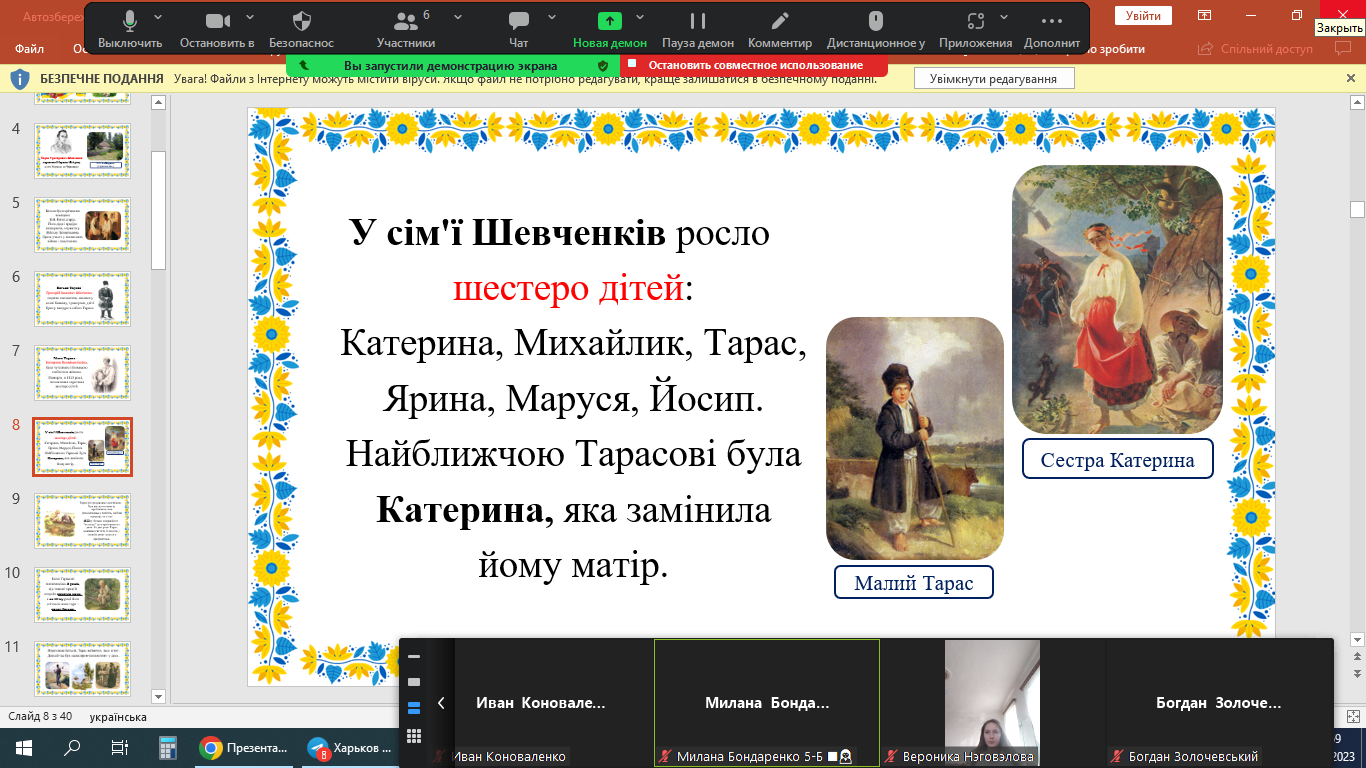This screenshot has width=1366, height=768.
Task: Click Увімкнути редагування button
Action: tap(993, 78)
